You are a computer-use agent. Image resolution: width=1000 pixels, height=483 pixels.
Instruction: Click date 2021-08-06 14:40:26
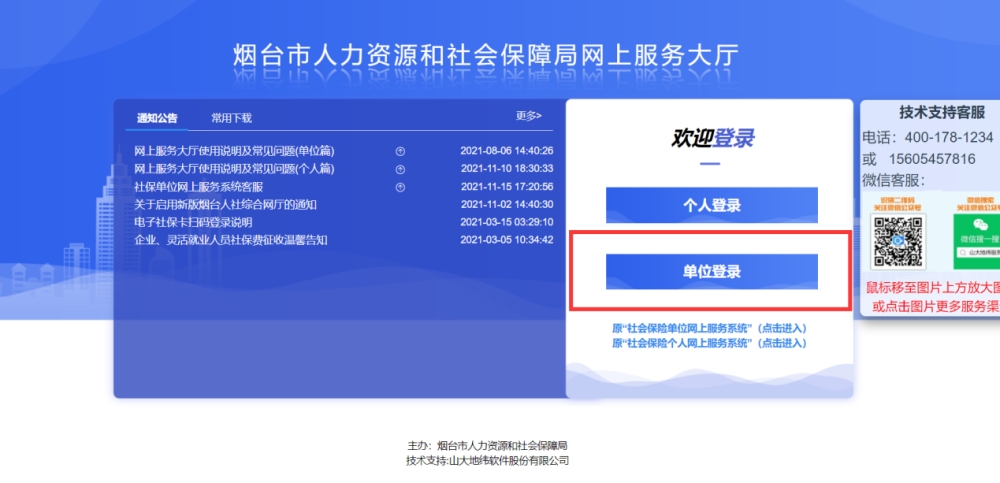coord(507,151)
